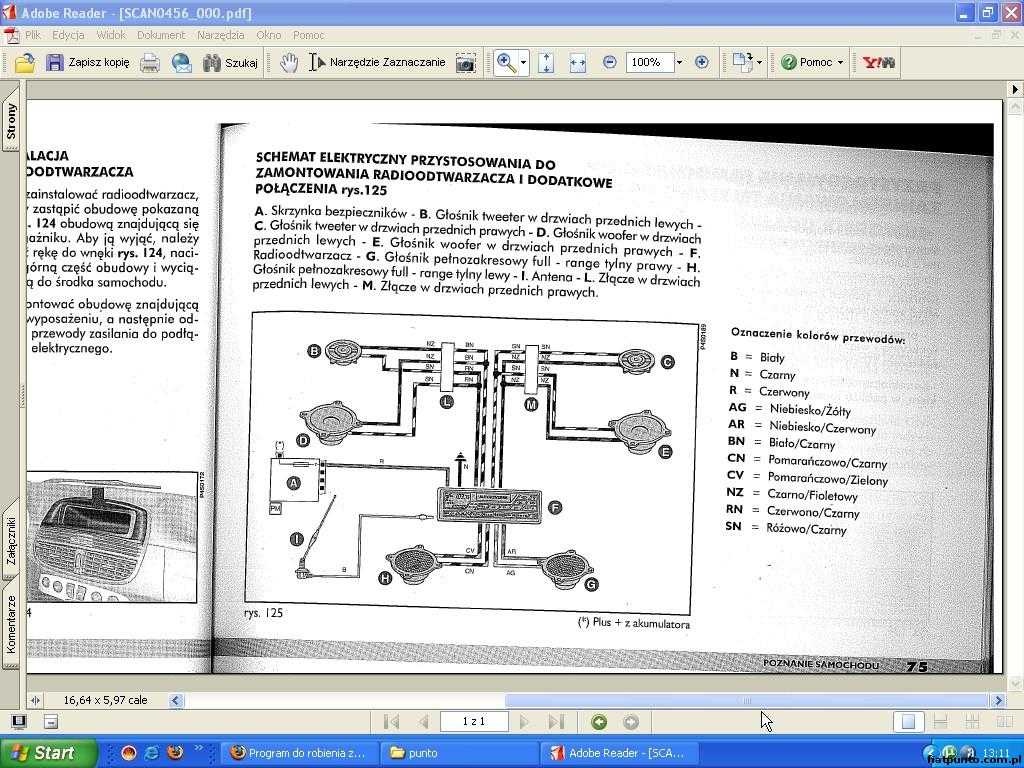Select Continuous Facing layout view

pyautogui.click(x=972, y=722)
